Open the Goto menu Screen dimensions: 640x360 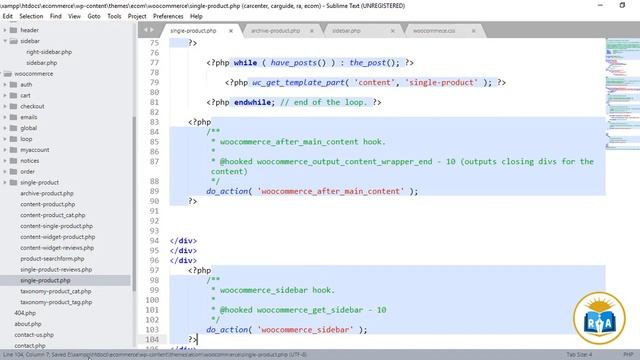94,16
